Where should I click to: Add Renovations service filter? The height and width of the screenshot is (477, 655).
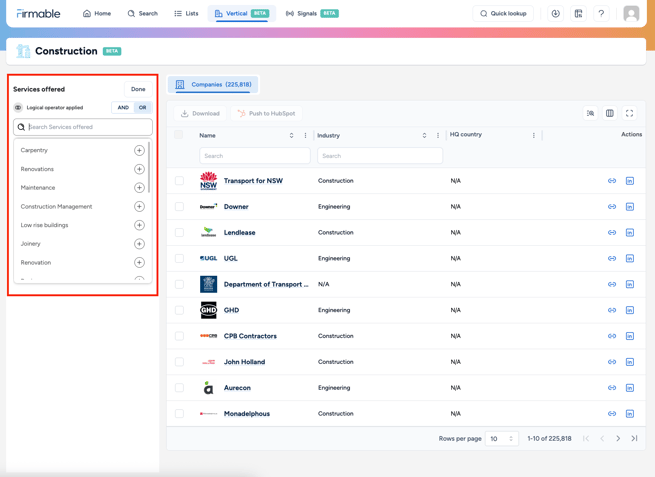pyautogui.click(x=139, y=169)
